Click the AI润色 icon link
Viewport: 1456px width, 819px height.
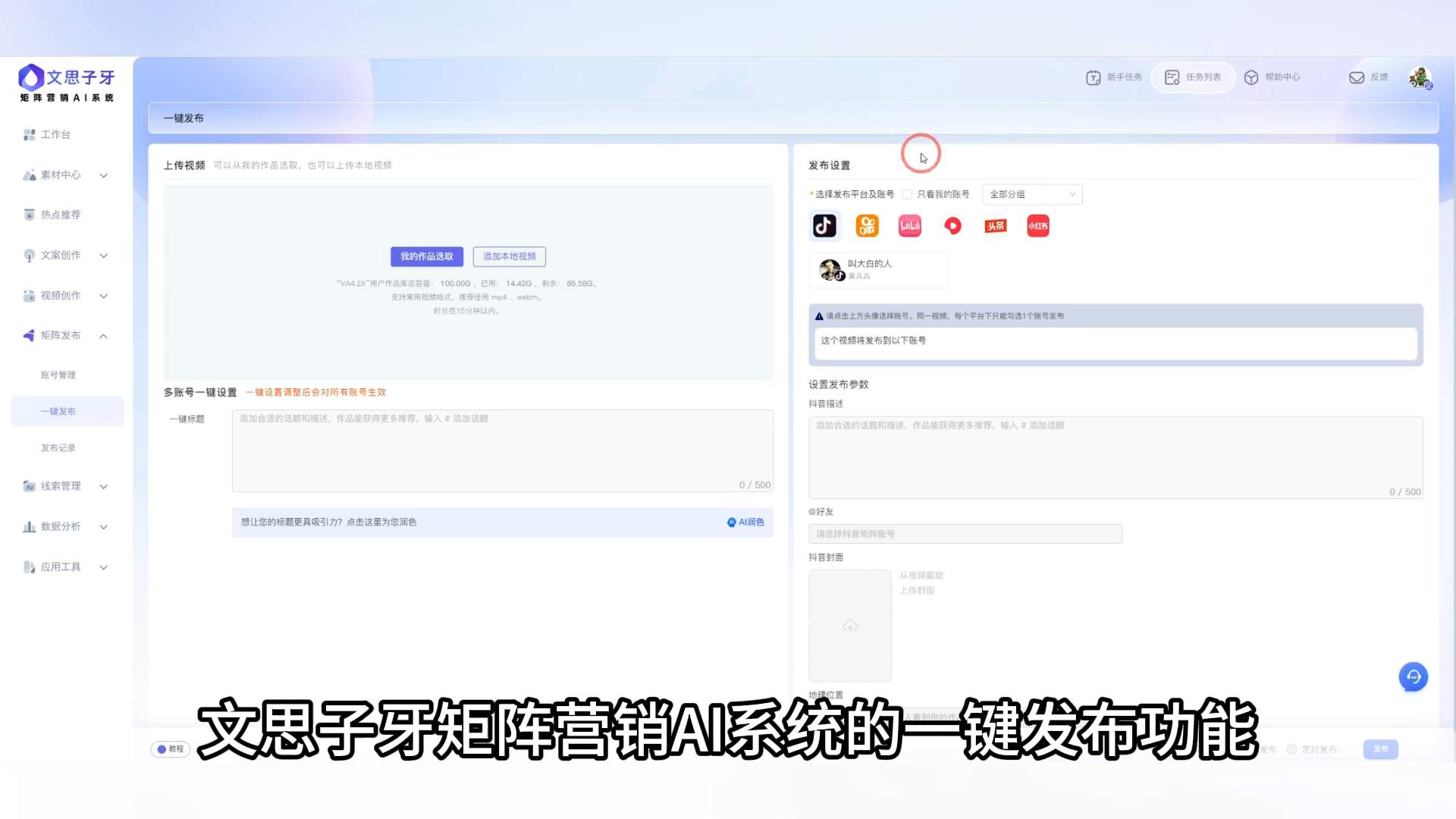pyautogui.click(x=745, y=522)
